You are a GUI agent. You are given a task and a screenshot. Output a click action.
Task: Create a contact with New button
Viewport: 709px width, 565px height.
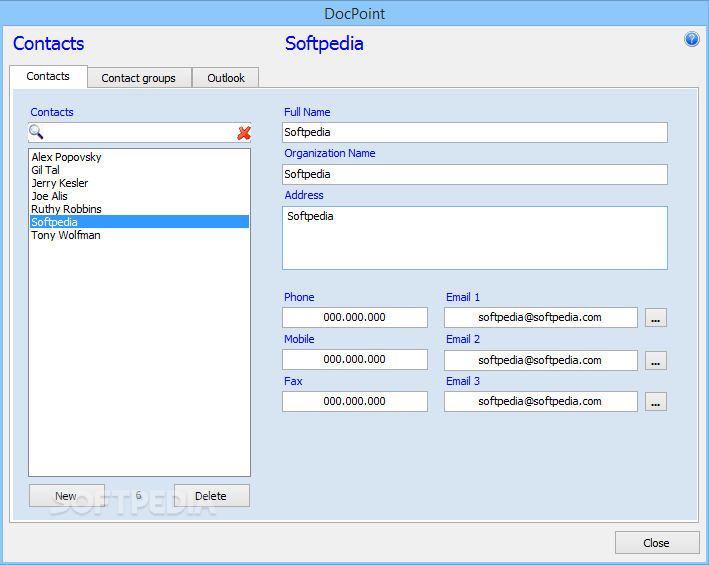pos(66,496)
